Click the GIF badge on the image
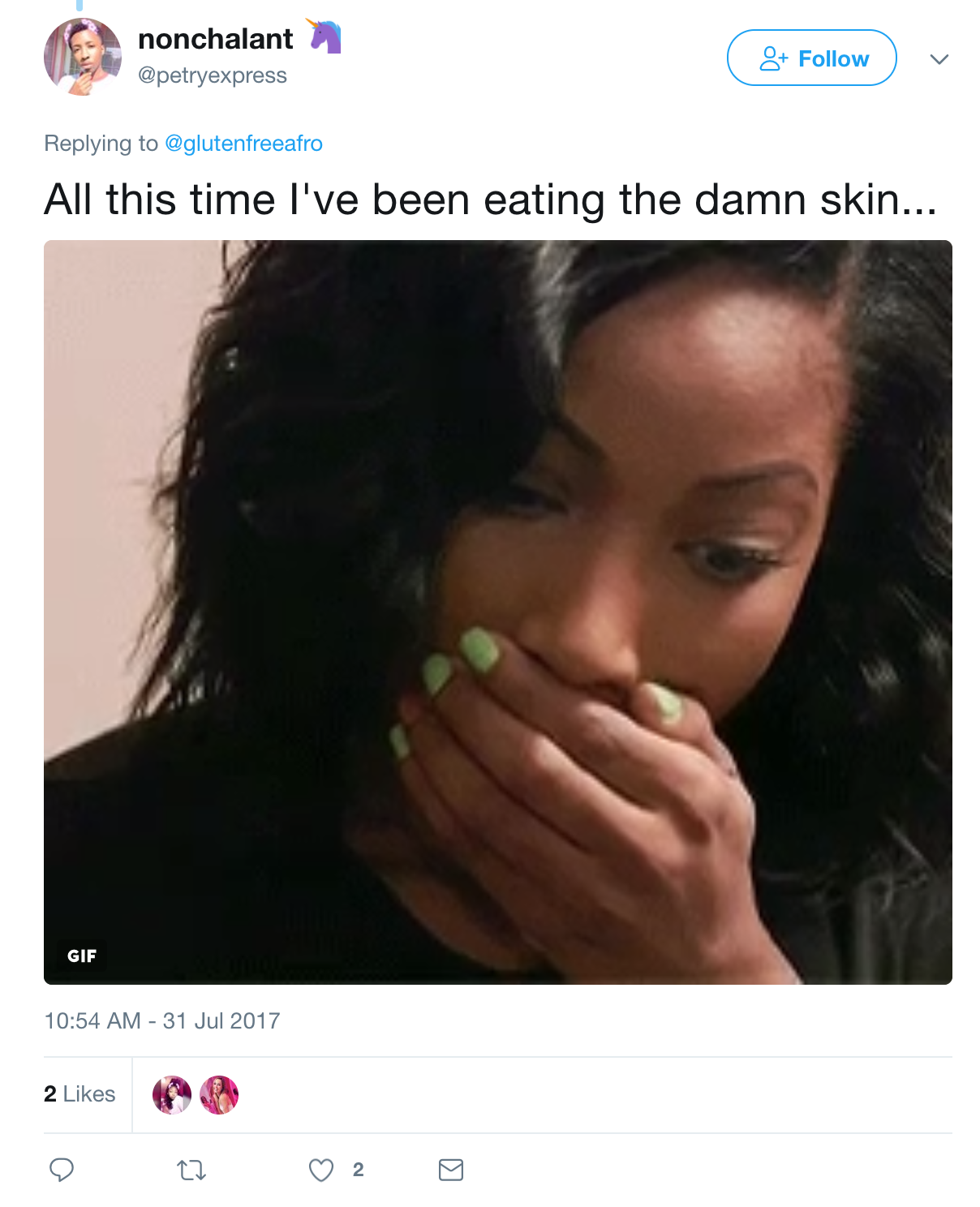The height and width of the screenshot is (1207, 980). click(x=82, y=956)
